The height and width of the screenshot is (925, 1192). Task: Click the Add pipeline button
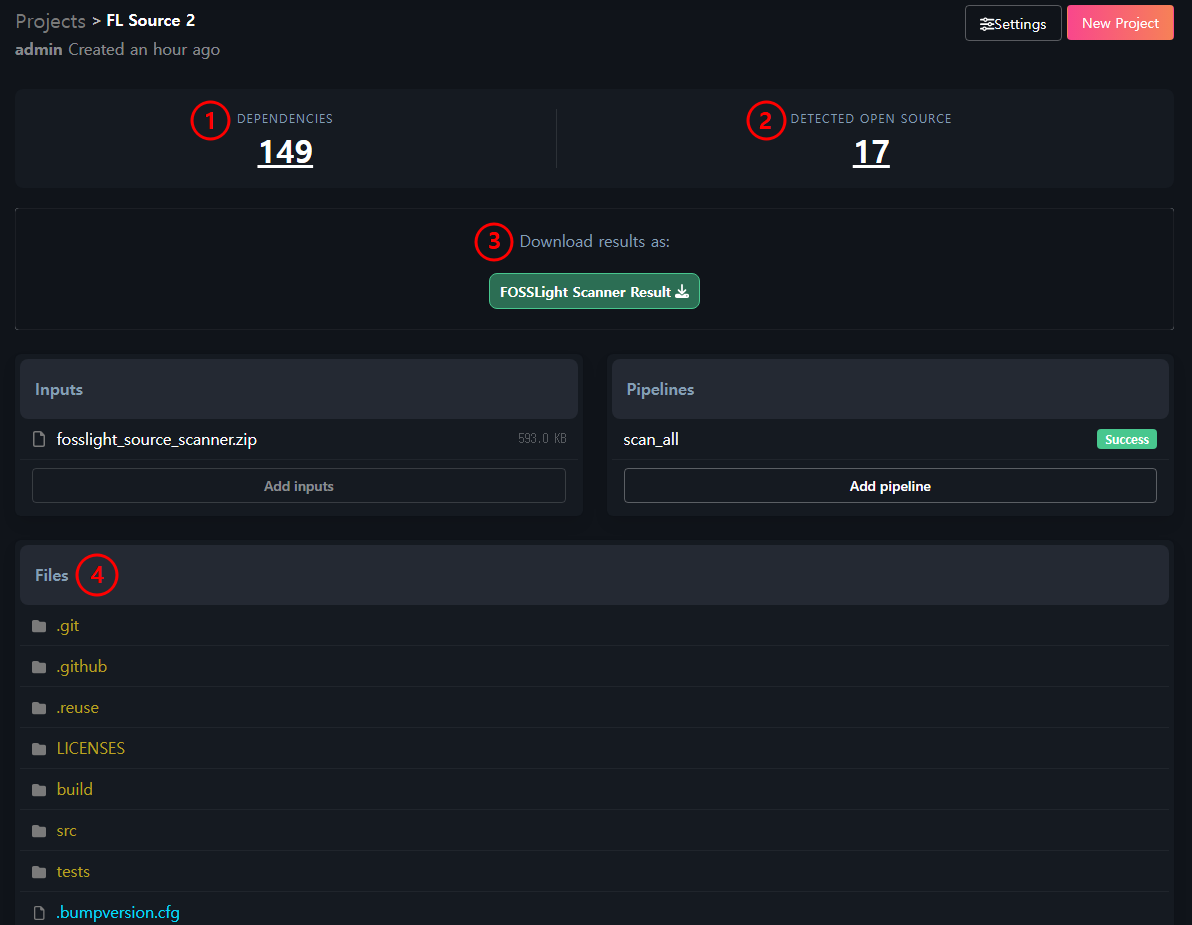click(x=890, y=486)
